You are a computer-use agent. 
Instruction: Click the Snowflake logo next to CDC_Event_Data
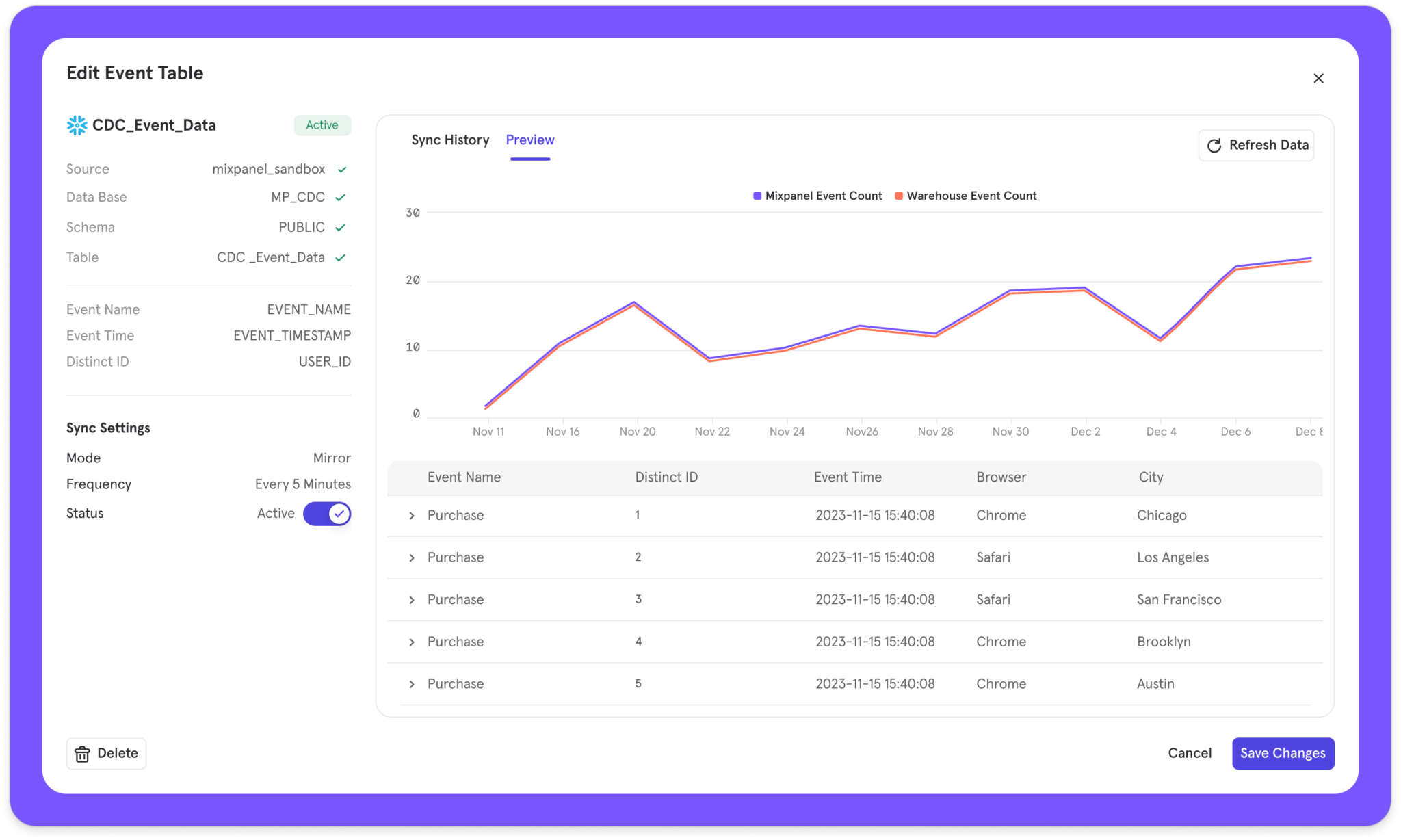[x=77, y=125]
